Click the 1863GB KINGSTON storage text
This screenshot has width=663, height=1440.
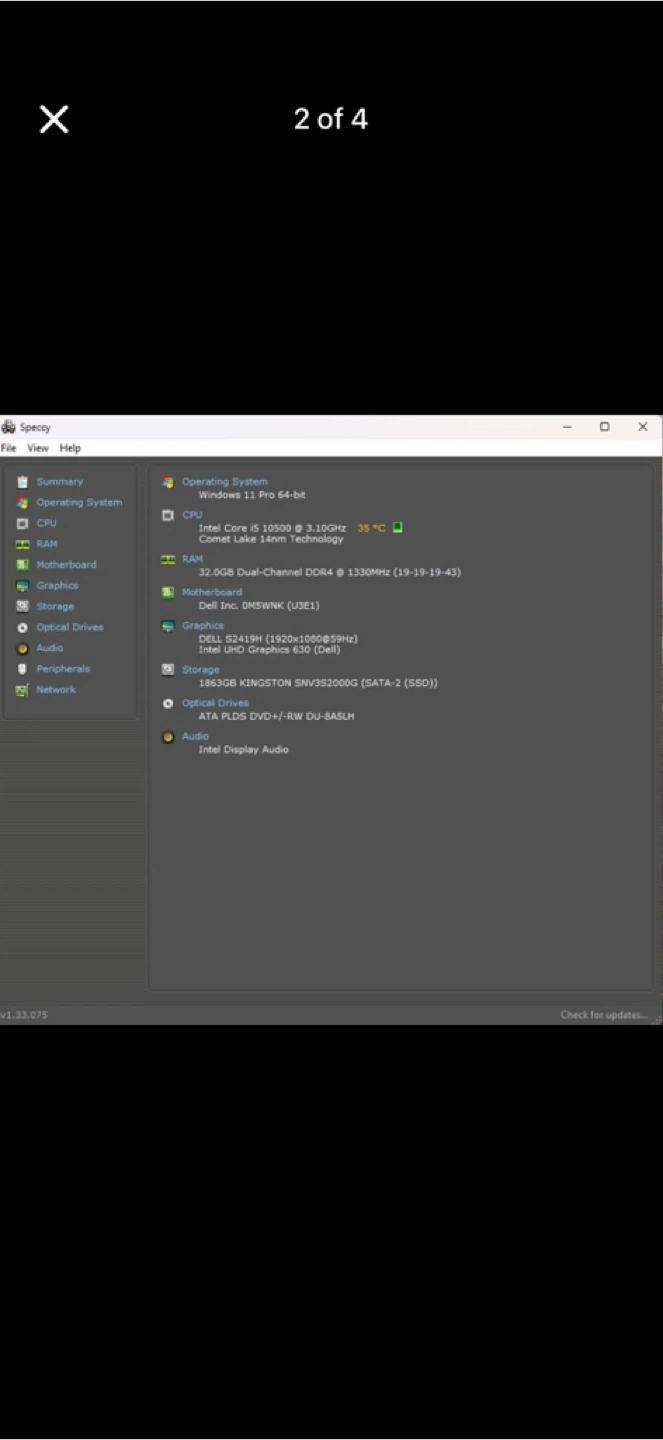317,683
